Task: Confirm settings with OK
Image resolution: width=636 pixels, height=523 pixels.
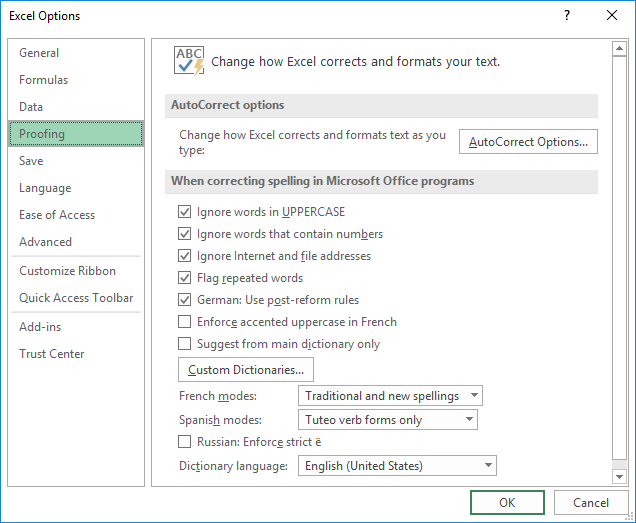Action: 507,502
